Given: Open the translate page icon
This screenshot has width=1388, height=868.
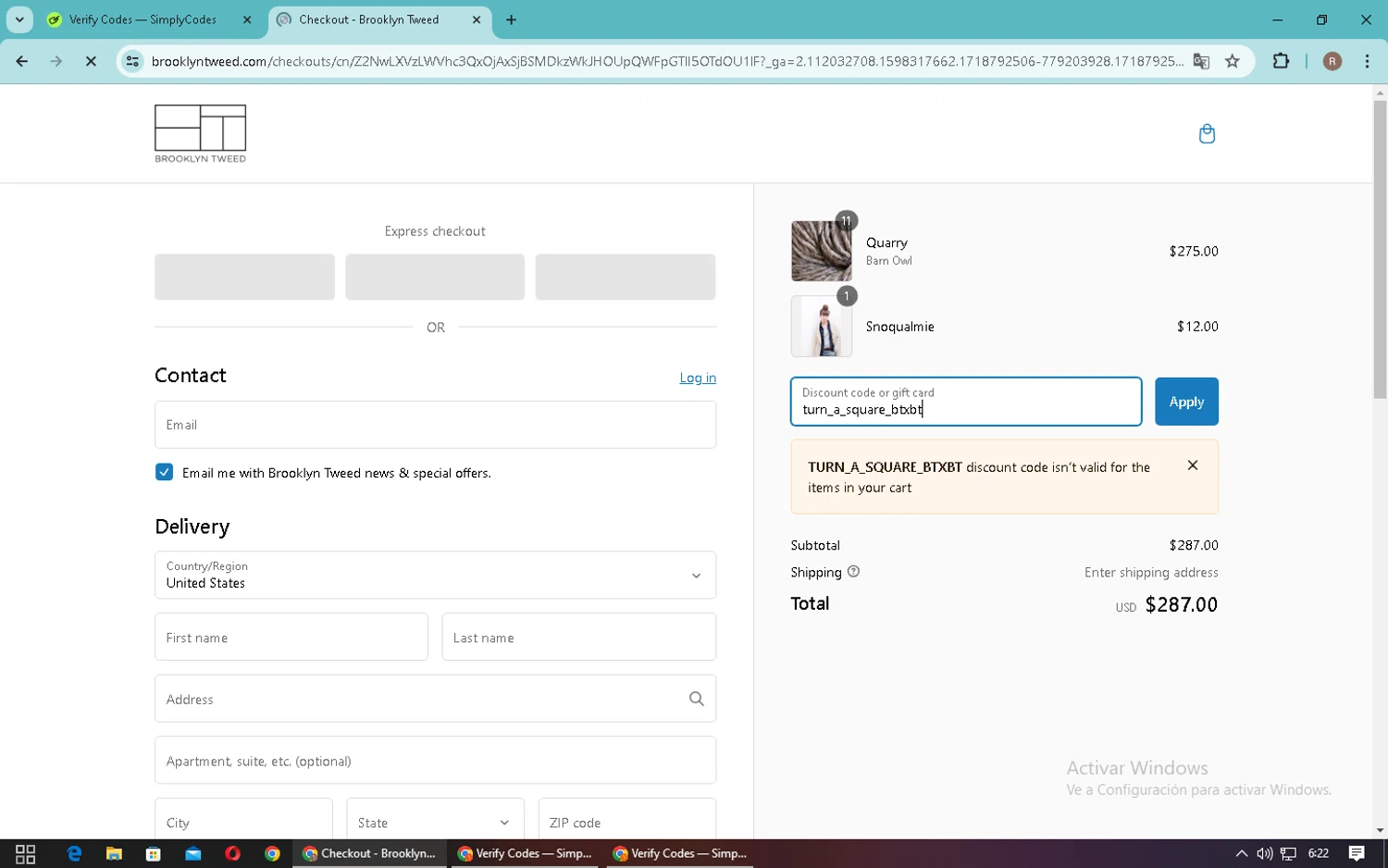Looking at the screenshot, I should [1201, 61].
